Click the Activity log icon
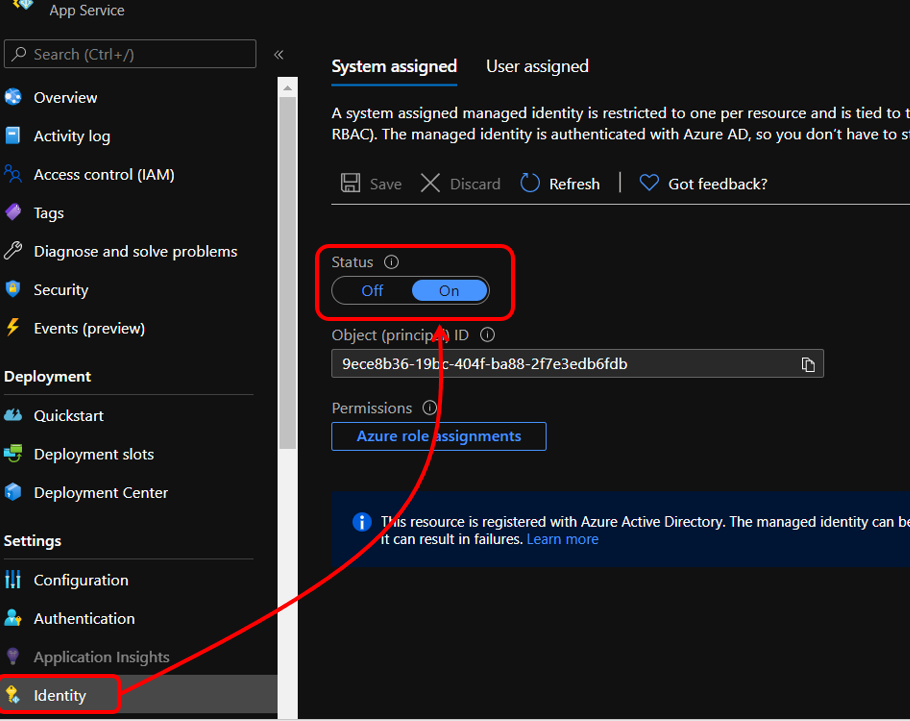910x721 pixels. [x=13, y=135]
